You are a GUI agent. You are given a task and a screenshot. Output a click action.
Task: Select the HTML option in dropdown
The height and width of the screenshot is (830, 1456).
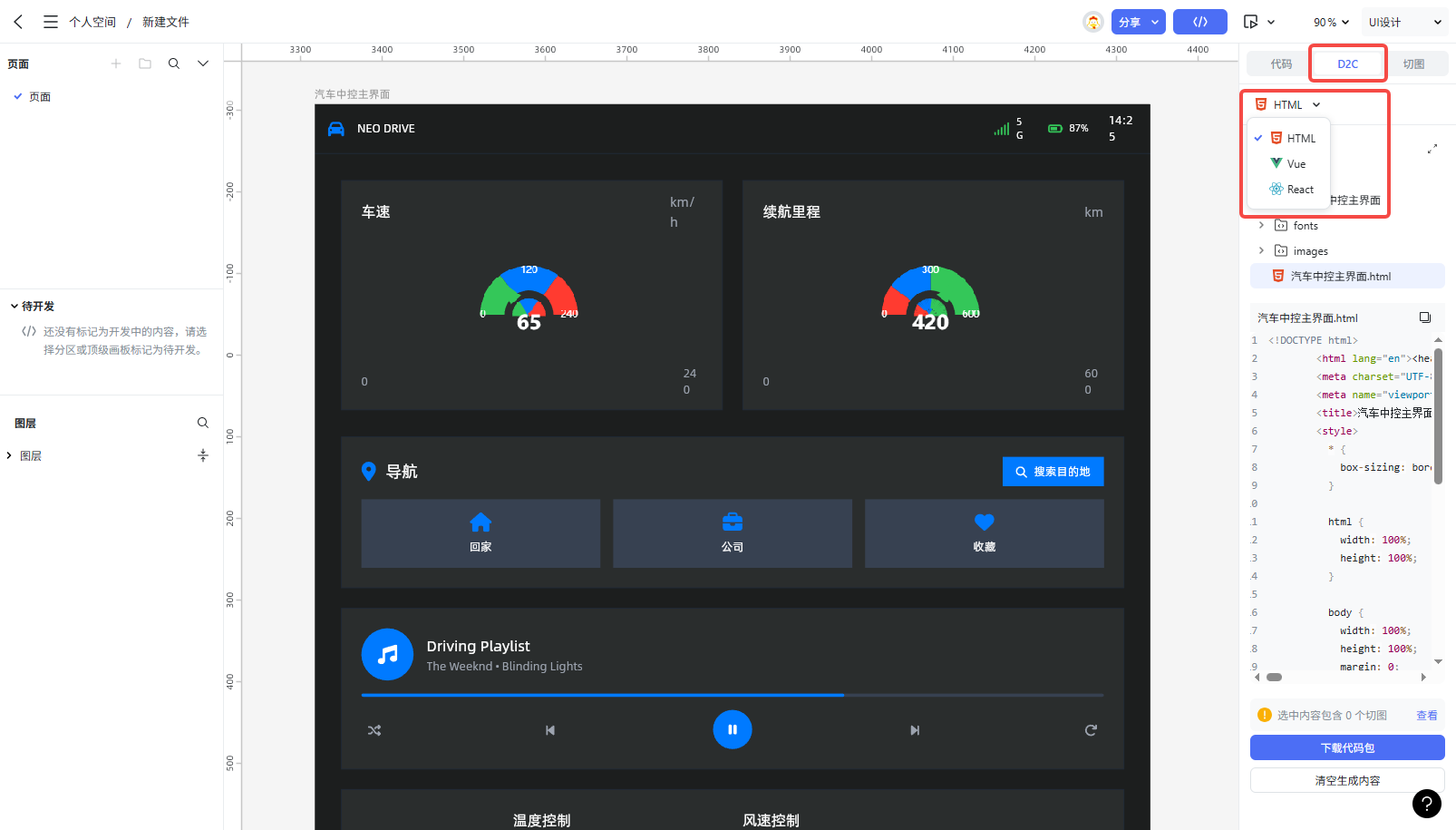1300,139
